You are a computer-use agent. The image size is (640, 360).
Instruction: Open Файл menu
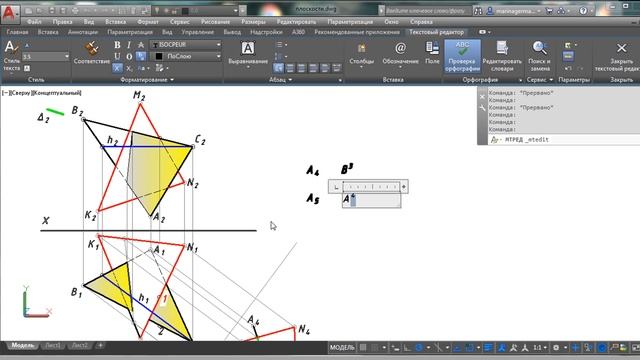click(34, 22)
